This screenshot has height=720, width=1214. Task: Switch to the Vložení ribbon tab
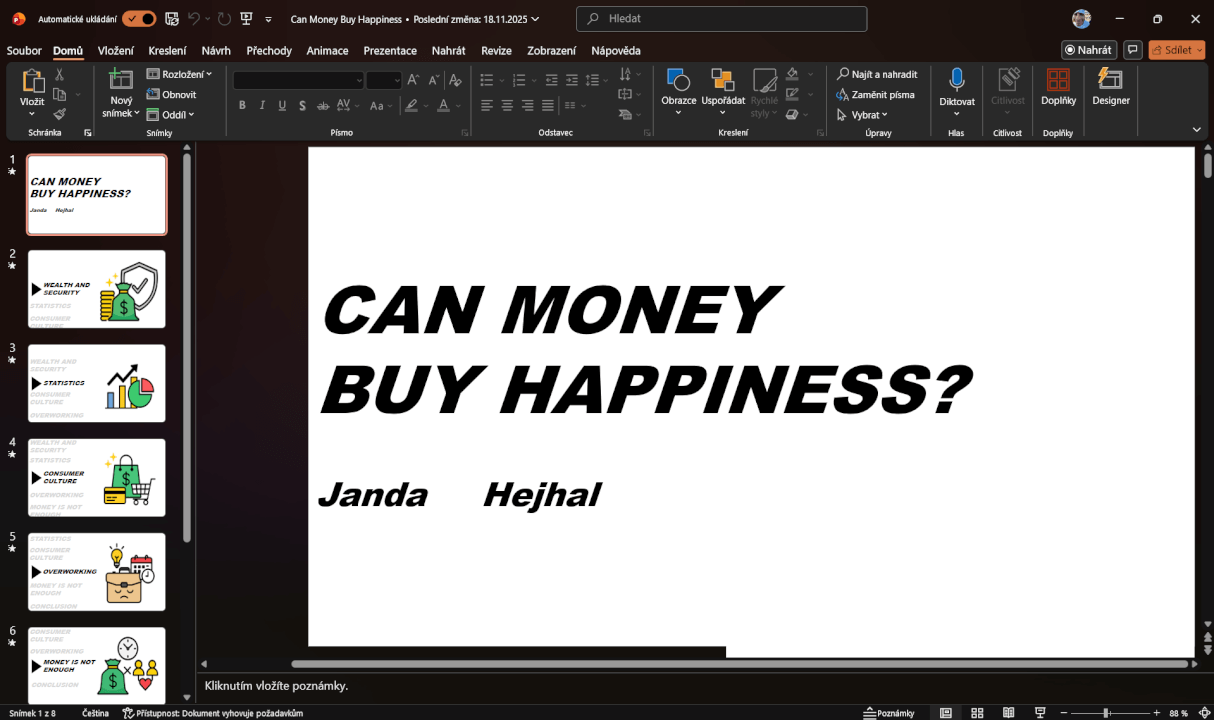point(114,50)
